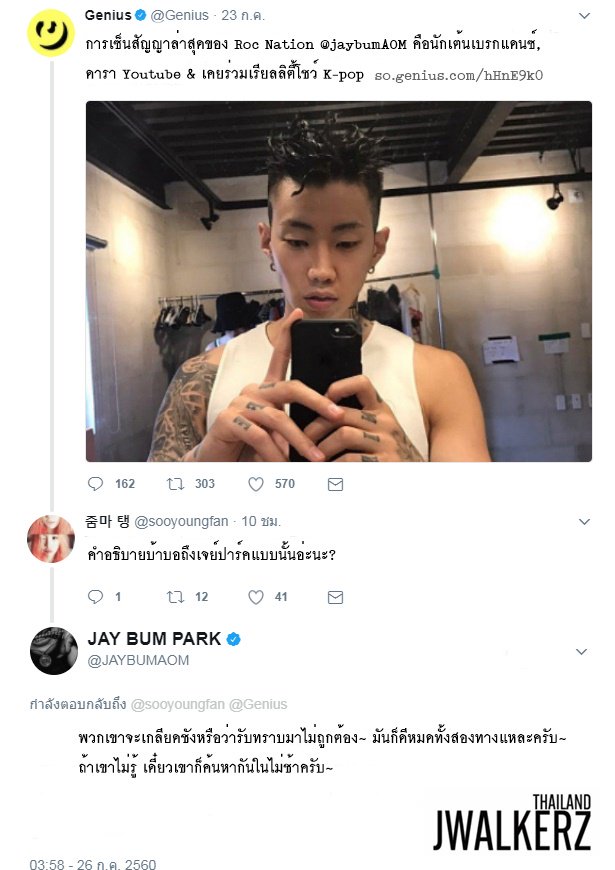View the mirror selfie photo in the tweet
Image resolution: width=615 pixels, height=870 pixels.
339,281
